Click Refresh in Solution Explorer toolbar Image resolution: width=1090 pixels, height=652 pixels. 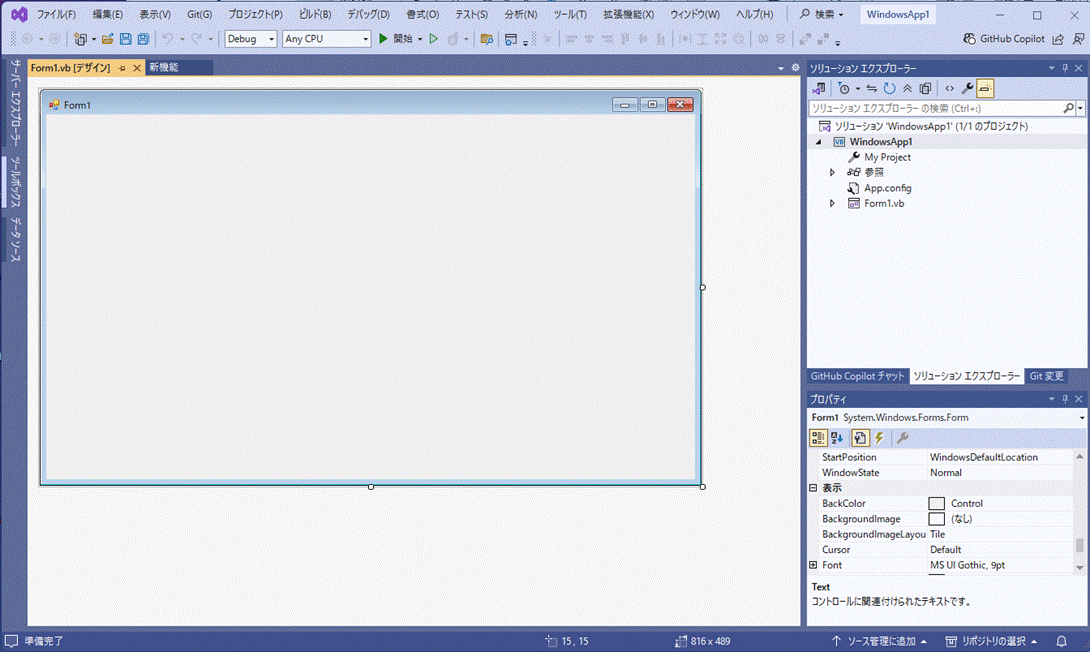click(x=889, y=89)
